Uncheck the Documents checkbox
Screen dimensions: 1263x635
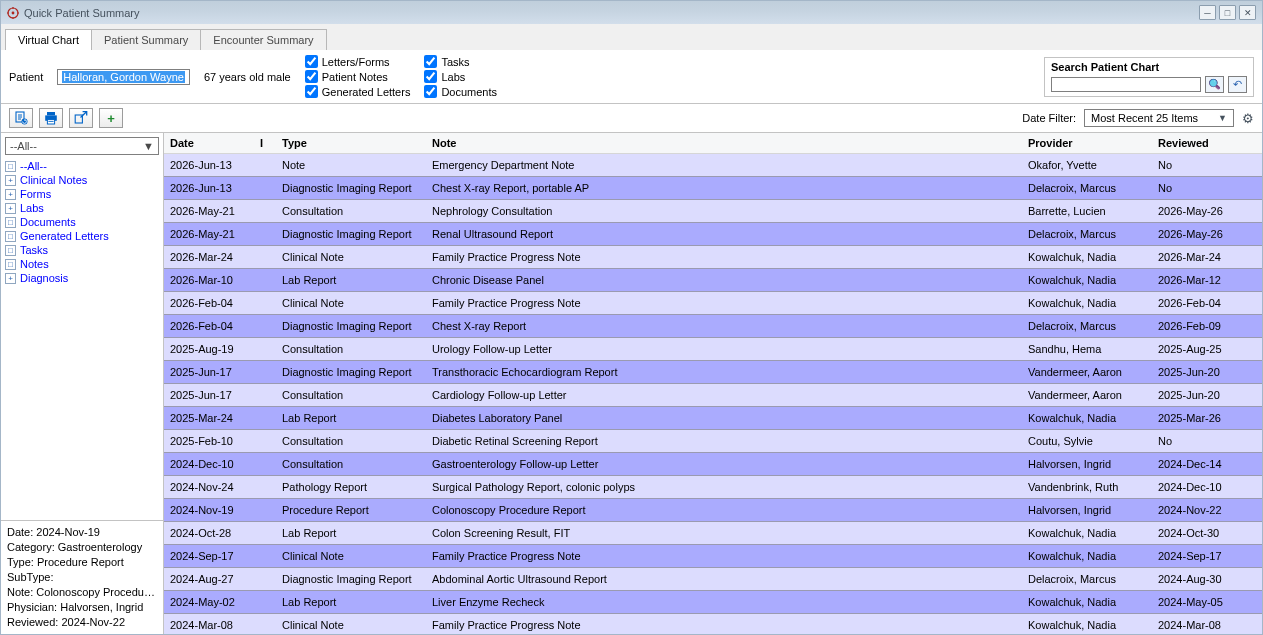pyautogui.click(x=430, y=92)
